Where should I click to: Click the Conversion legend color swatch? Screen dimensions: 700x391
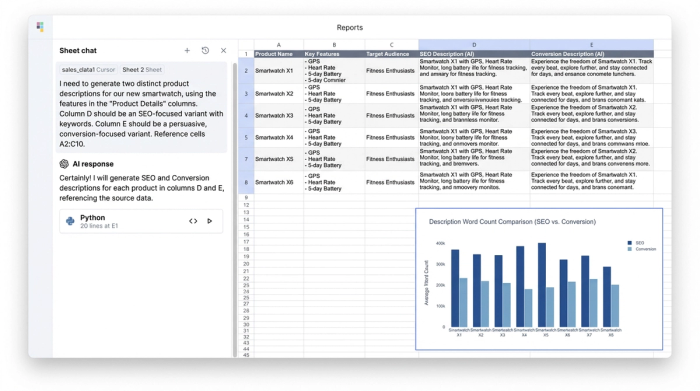(629, 249)
